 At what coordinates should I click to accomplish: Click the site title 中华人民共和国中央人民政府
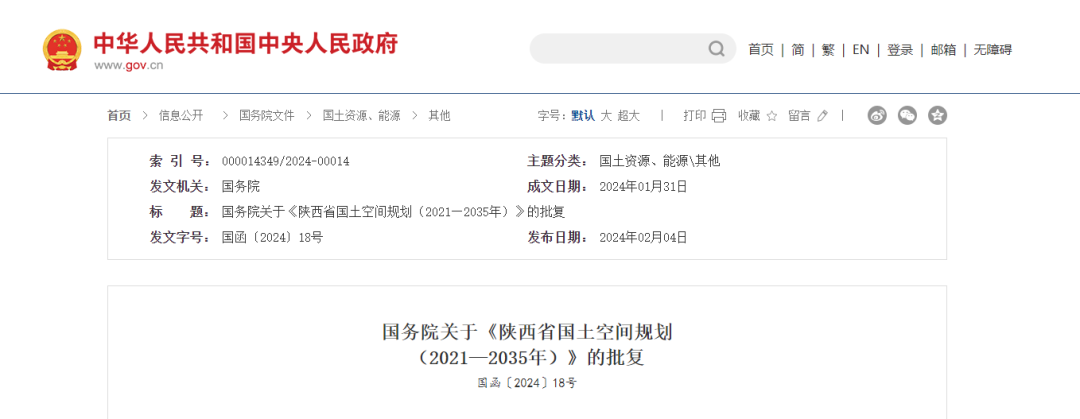[x=246, y=43]
